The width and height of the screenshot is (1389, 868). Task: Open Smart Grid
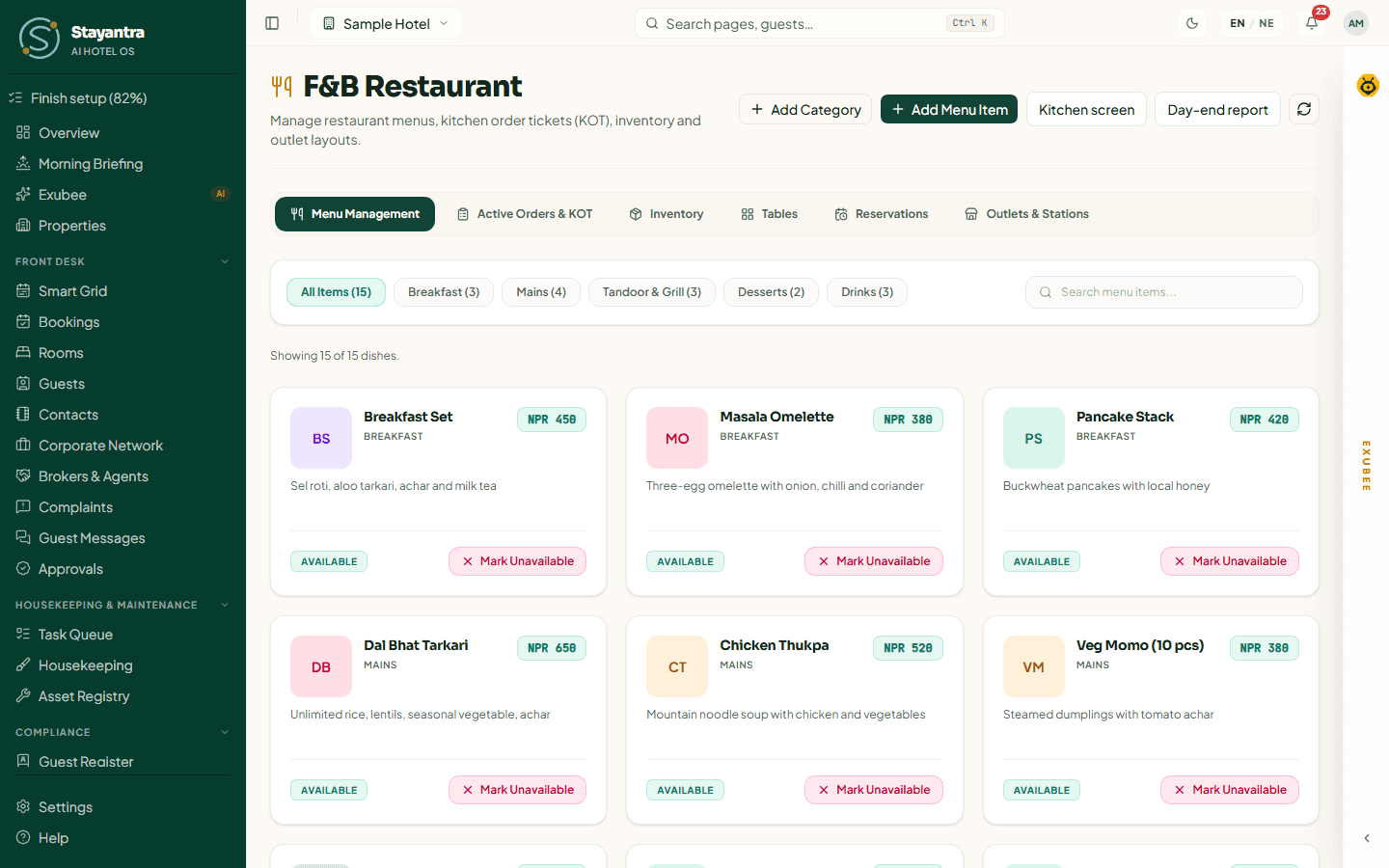tap(123, 291)
